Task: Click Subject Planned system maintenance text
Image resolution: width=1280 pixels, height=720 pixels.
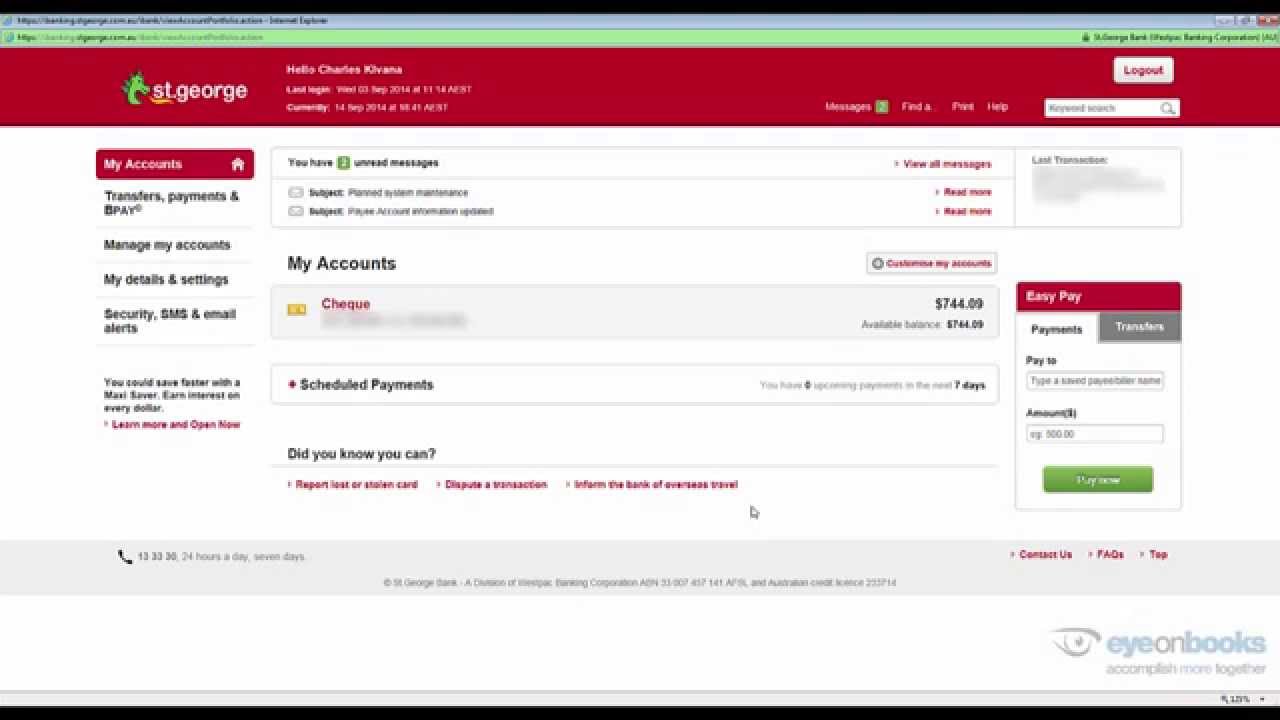Action: (x=388, y=192)
